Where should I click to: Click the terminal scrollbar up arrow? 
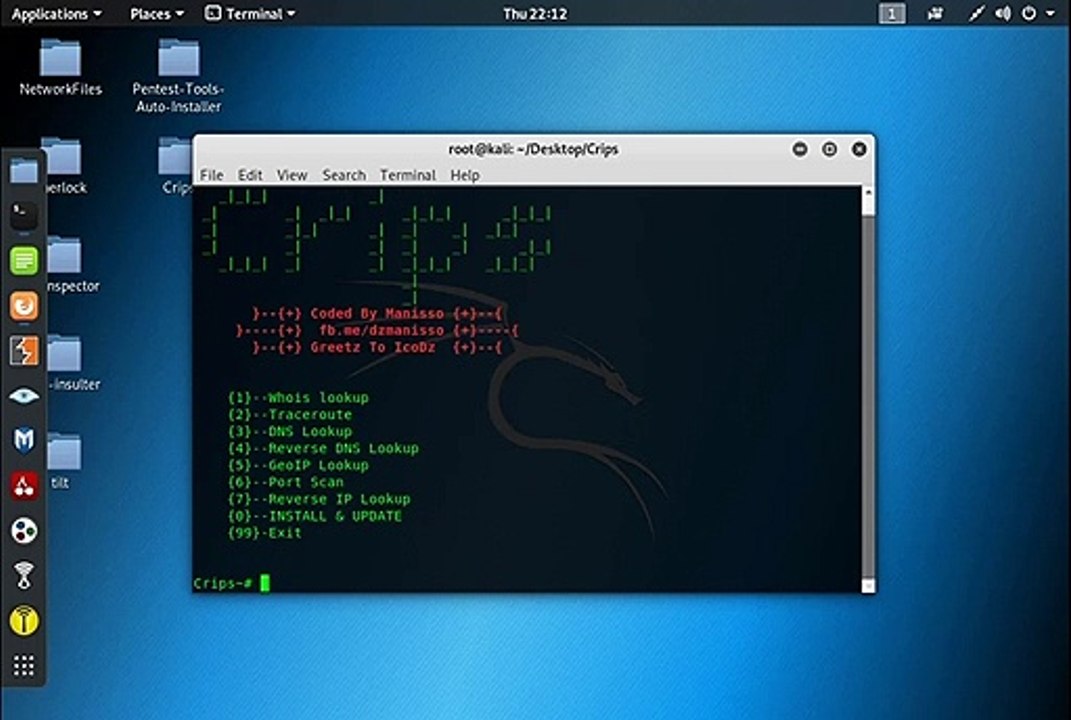tap(868, 193)
